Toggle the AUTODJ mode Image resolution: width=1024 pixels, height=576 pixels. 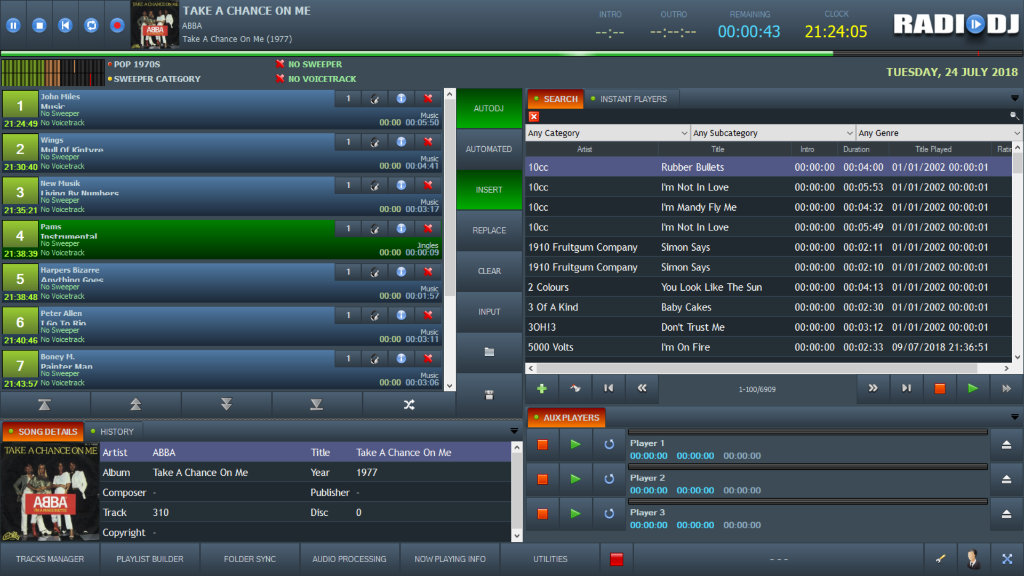489,108
